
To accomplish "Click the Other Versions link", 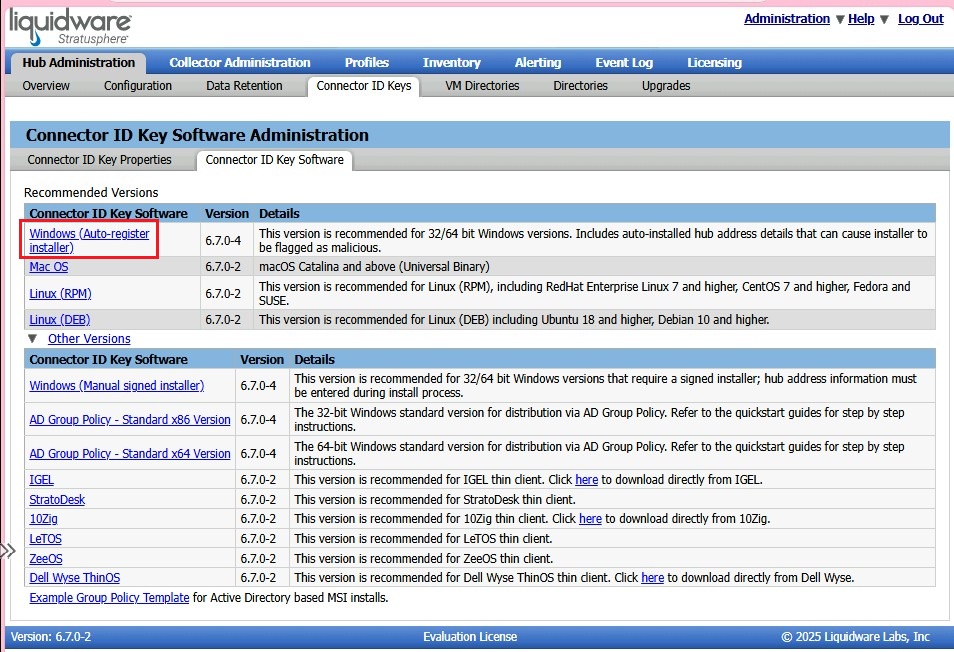I will click(x=89, y=339).
